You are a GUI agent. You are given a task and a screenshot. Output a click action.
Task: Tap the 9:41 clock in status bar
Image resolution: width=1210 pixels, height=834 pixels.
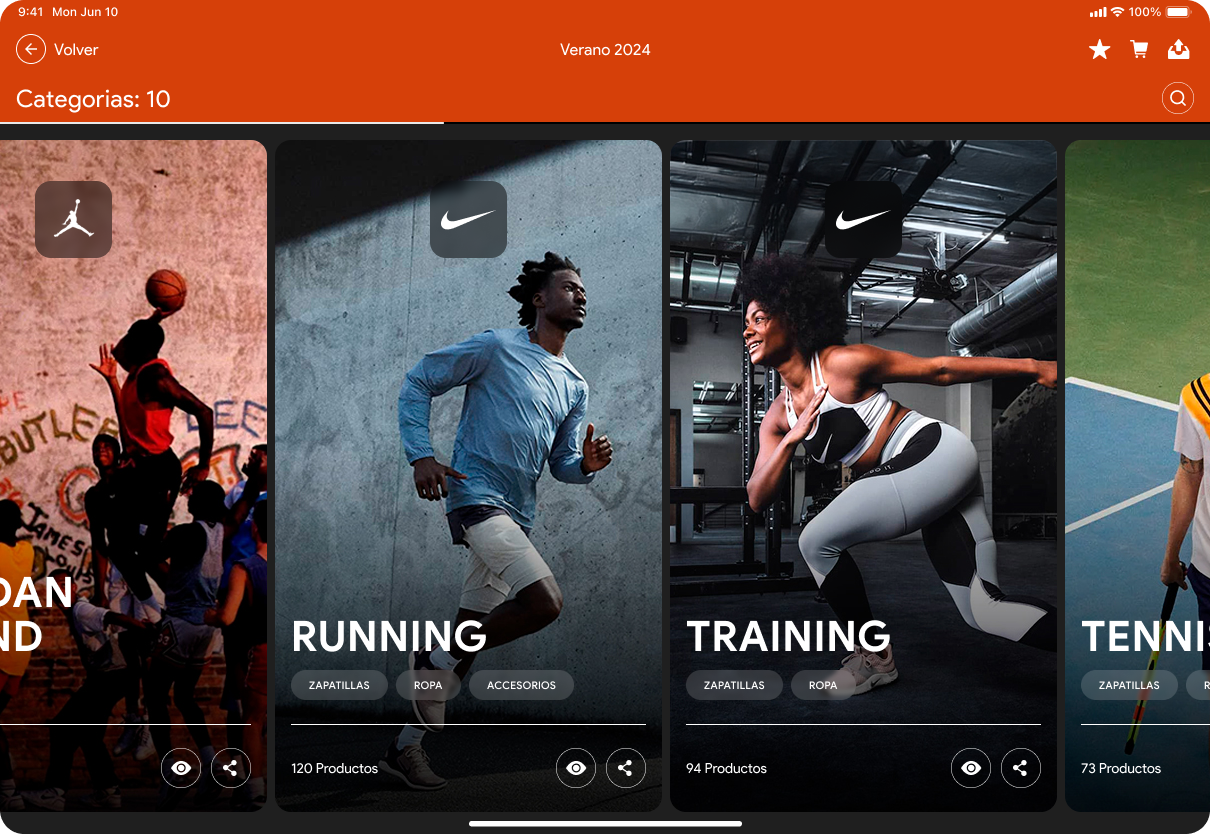pyautogui.click(x=31, y=12)
